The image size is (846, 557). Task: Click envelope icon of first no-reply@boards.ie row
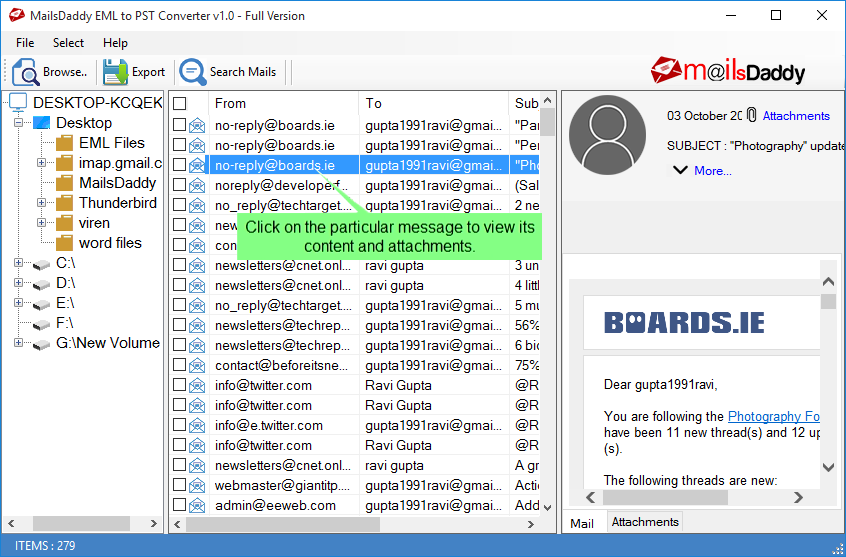click(197, 126)
